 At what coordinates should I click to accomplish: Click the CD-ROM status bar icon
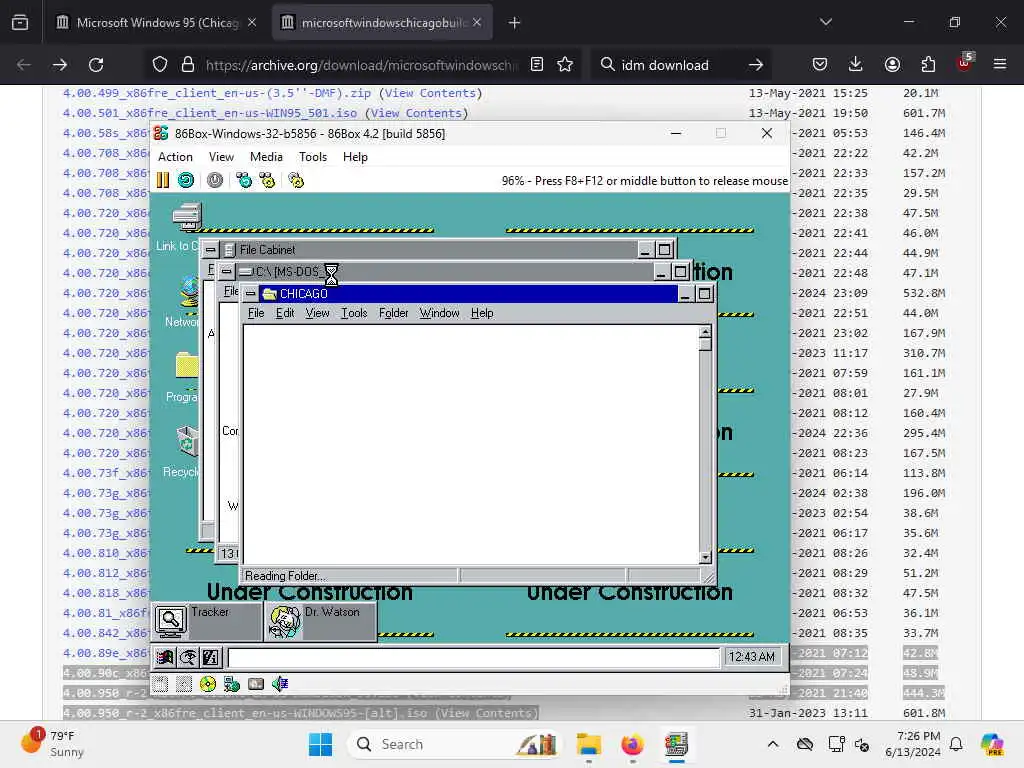208,684
